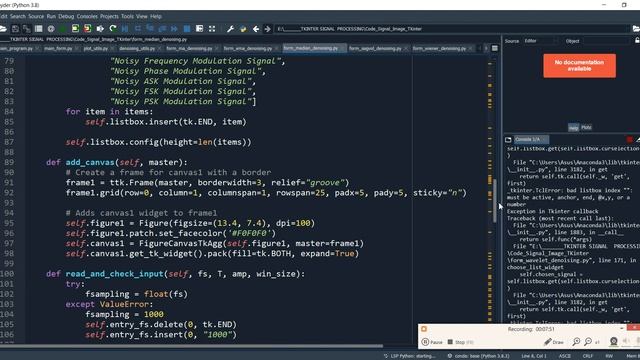This screenshot has height=360, width=640.
Task: Click the symbol finder @ toolbar icon
Action: [x=51, y=29]
